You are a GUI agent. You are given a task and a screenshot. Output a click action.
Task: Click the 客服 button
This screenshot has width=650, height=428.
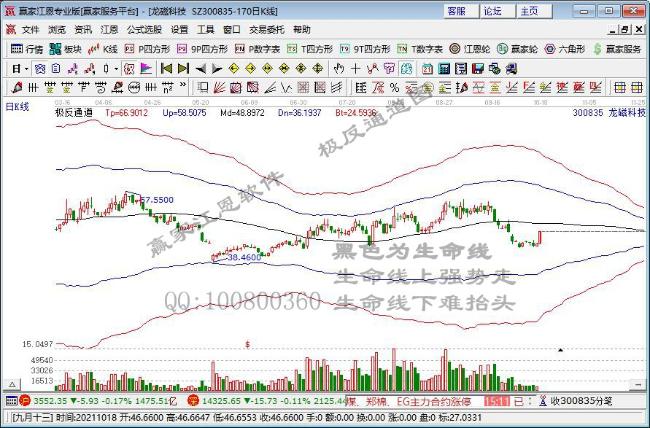[457, 11]
